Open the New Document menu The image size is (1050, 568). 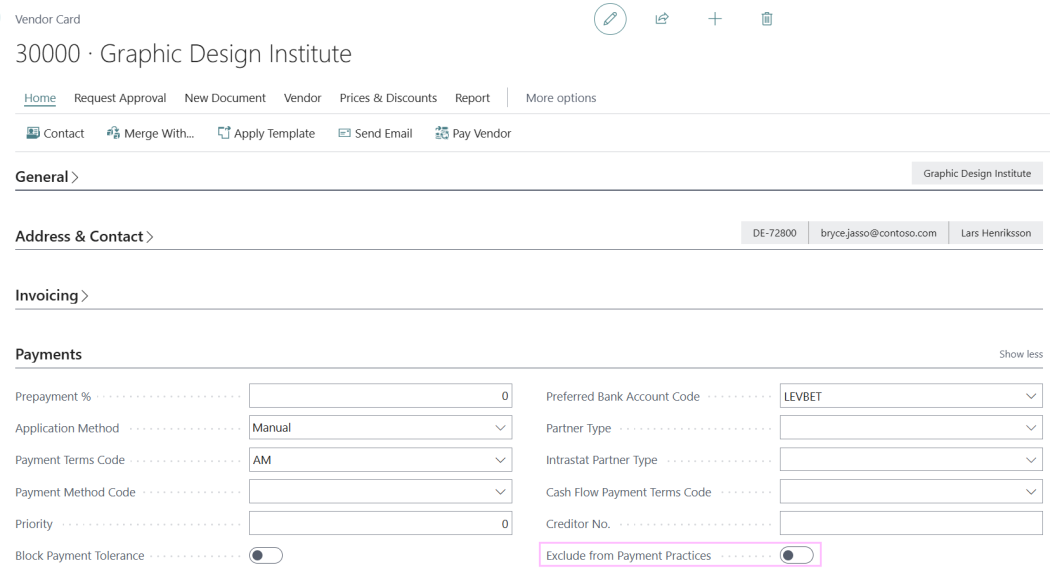click(x=225, y=98)
